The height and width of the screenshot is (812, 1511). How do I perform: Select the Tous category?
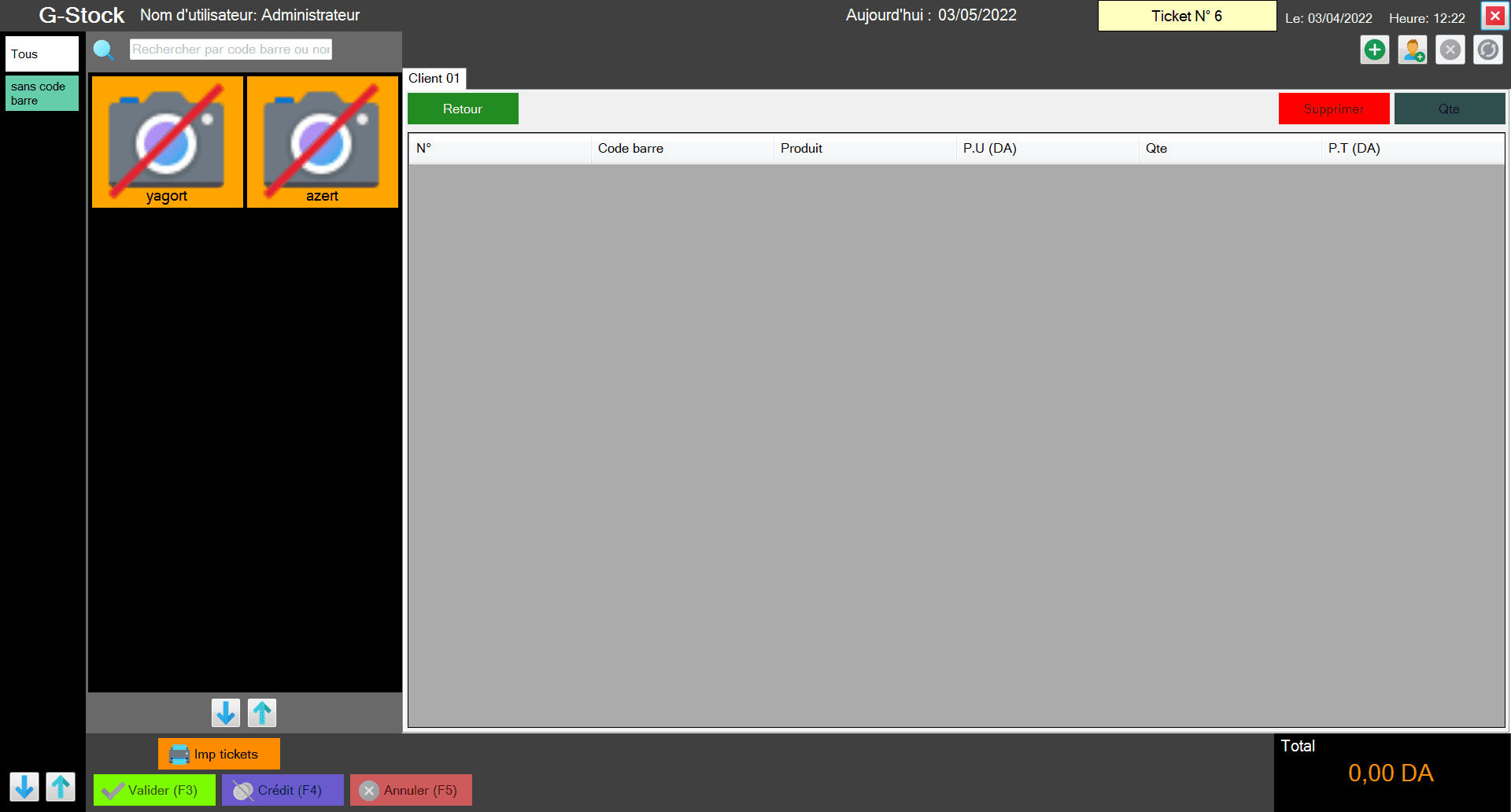pos(42,54)
